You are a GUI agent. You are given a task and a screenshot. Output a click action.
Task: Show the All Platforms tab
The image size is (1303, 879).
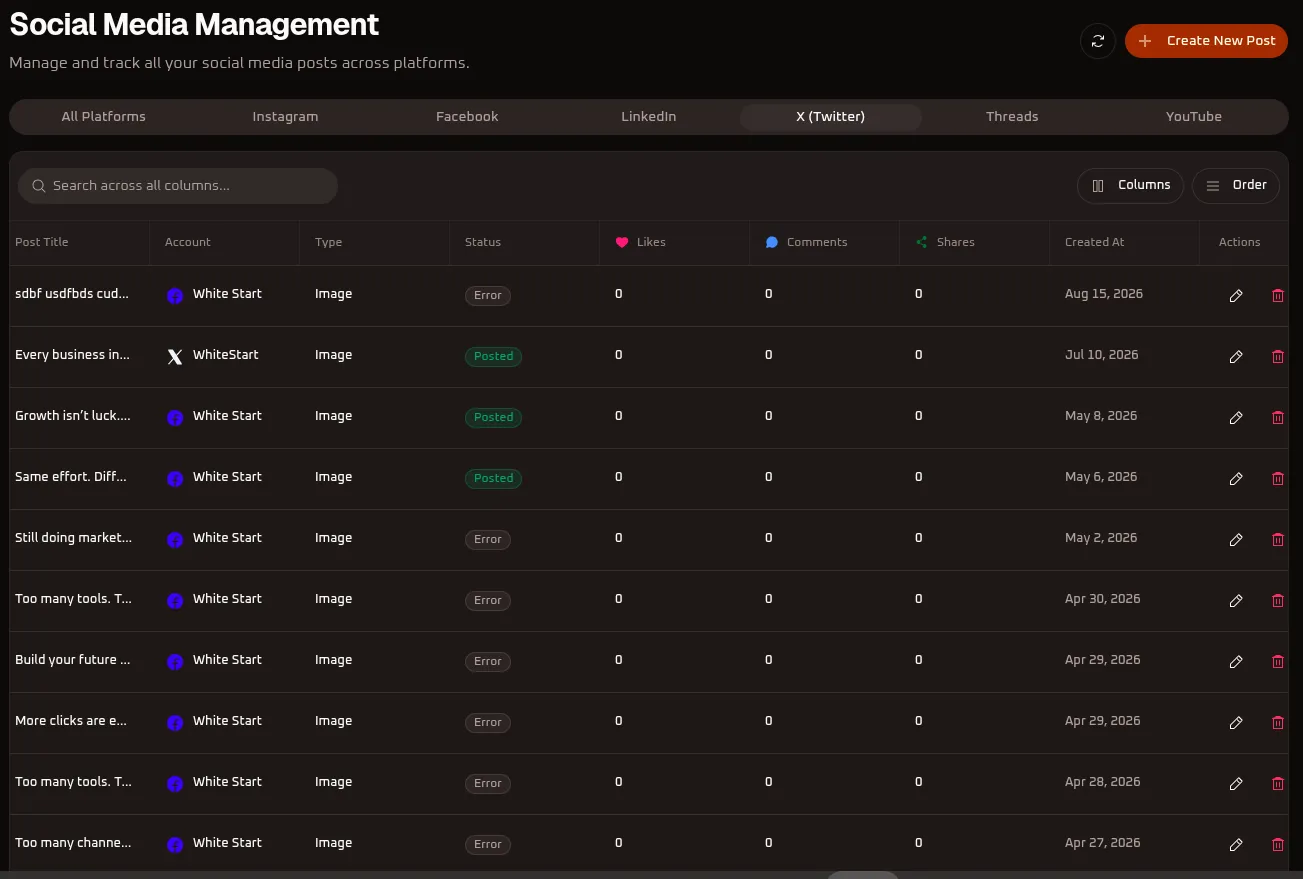pos(104,117)
